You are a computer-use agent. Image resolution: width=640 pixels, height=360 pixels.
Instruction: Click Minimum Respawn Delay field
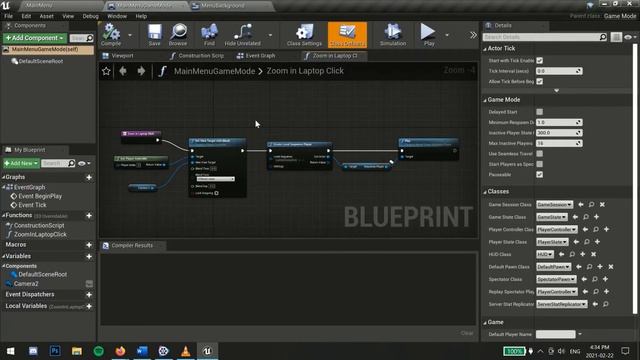(x=559, y=122)
